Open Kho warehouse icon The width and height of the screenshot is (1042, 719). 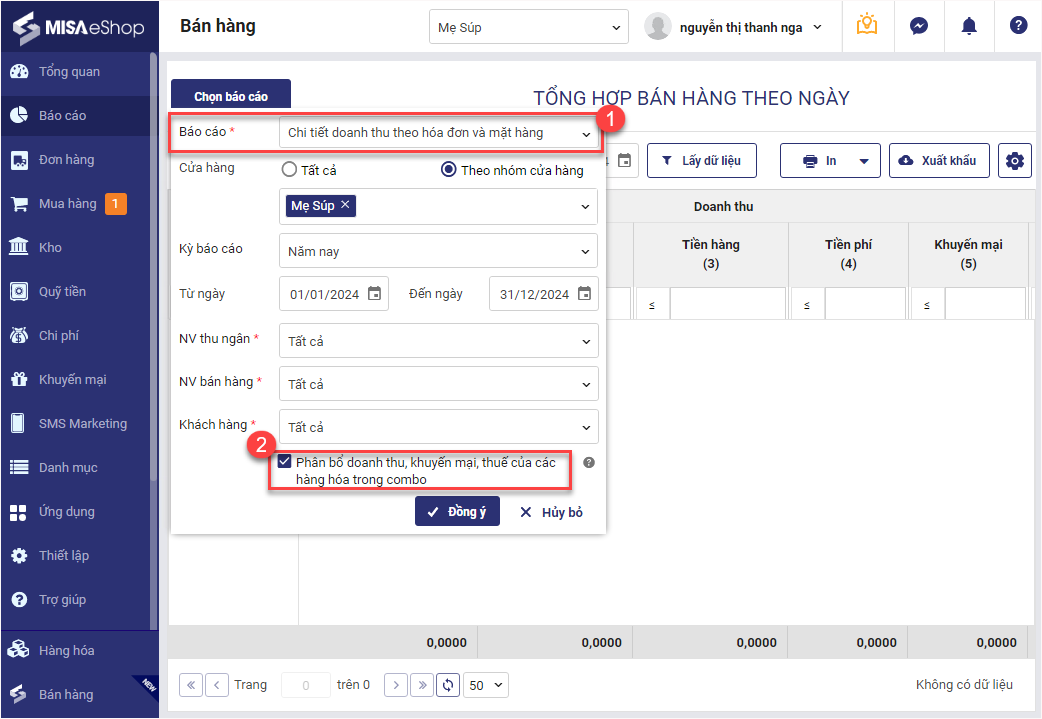coord(19,247)
